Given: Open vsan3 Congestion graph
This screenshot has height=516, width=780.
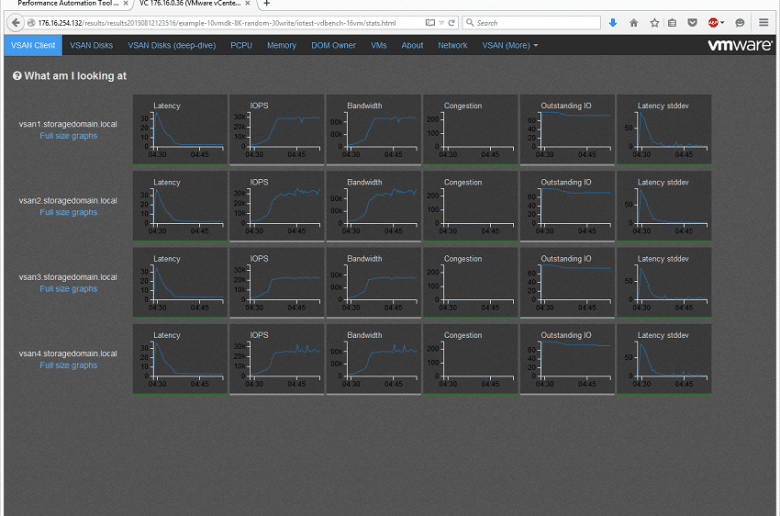Looking at the screenshot, I should tap(471, 283).
